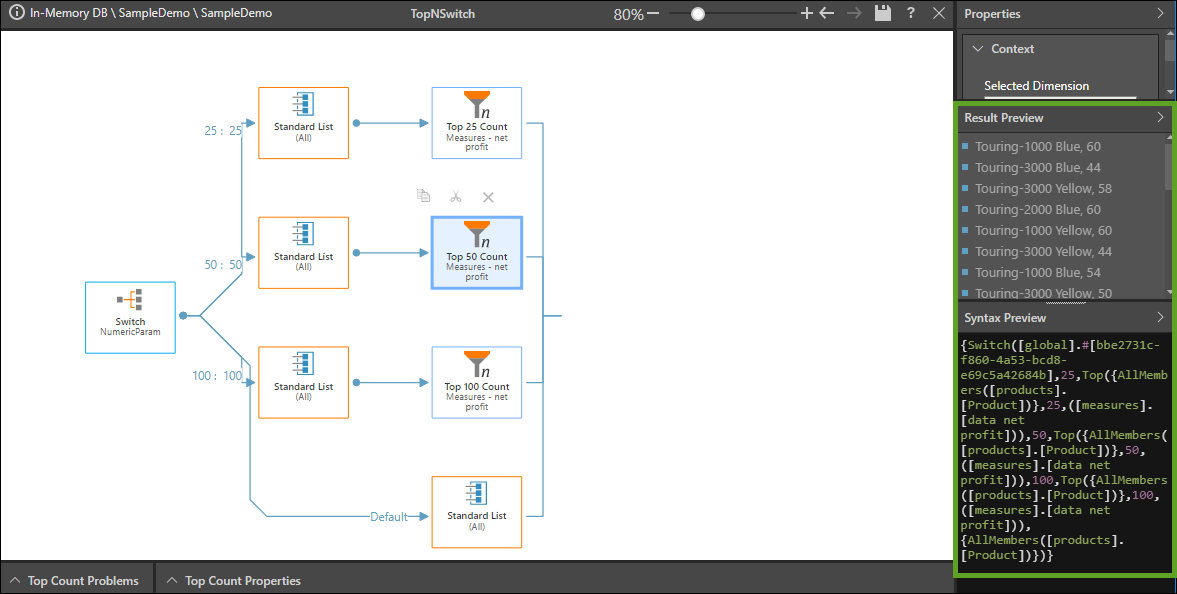Expand the Result Preview panel arrow

(x=1160, y=118)
